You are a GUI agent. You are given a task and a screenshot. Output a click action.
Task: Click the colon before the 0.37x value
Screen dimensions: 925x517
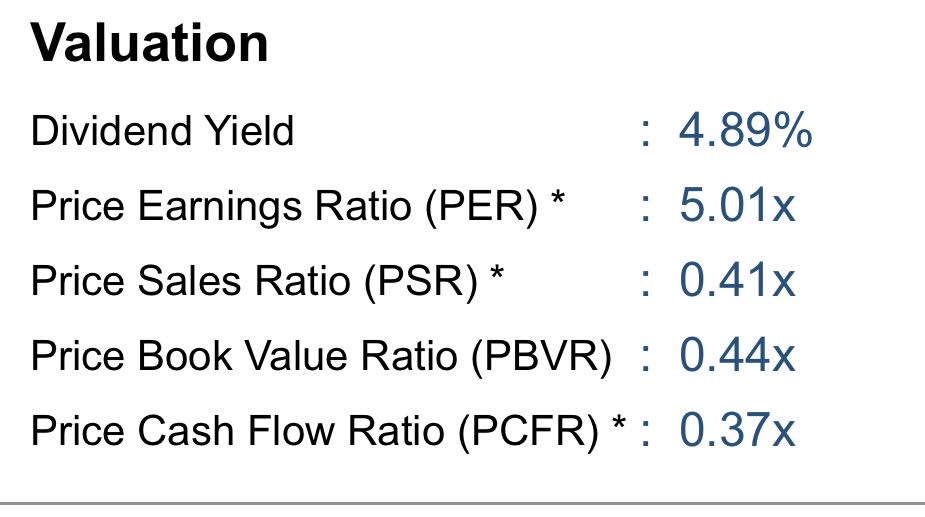[x=646, y=433]
